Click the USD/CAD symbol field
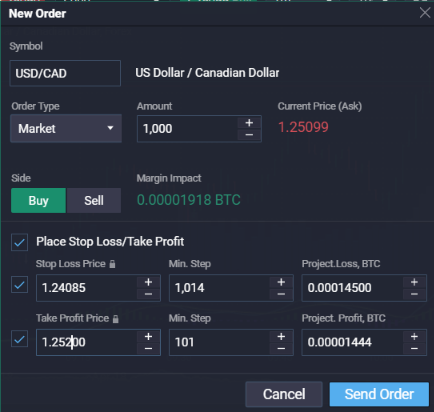Screen dimensions: 434x412 pyautogui.click(x=65, y=73)
